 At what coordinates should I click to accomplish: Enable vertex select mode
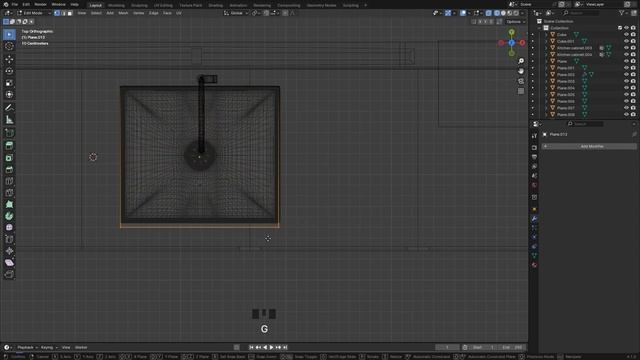pyautogui.click(x=57, y=13)
